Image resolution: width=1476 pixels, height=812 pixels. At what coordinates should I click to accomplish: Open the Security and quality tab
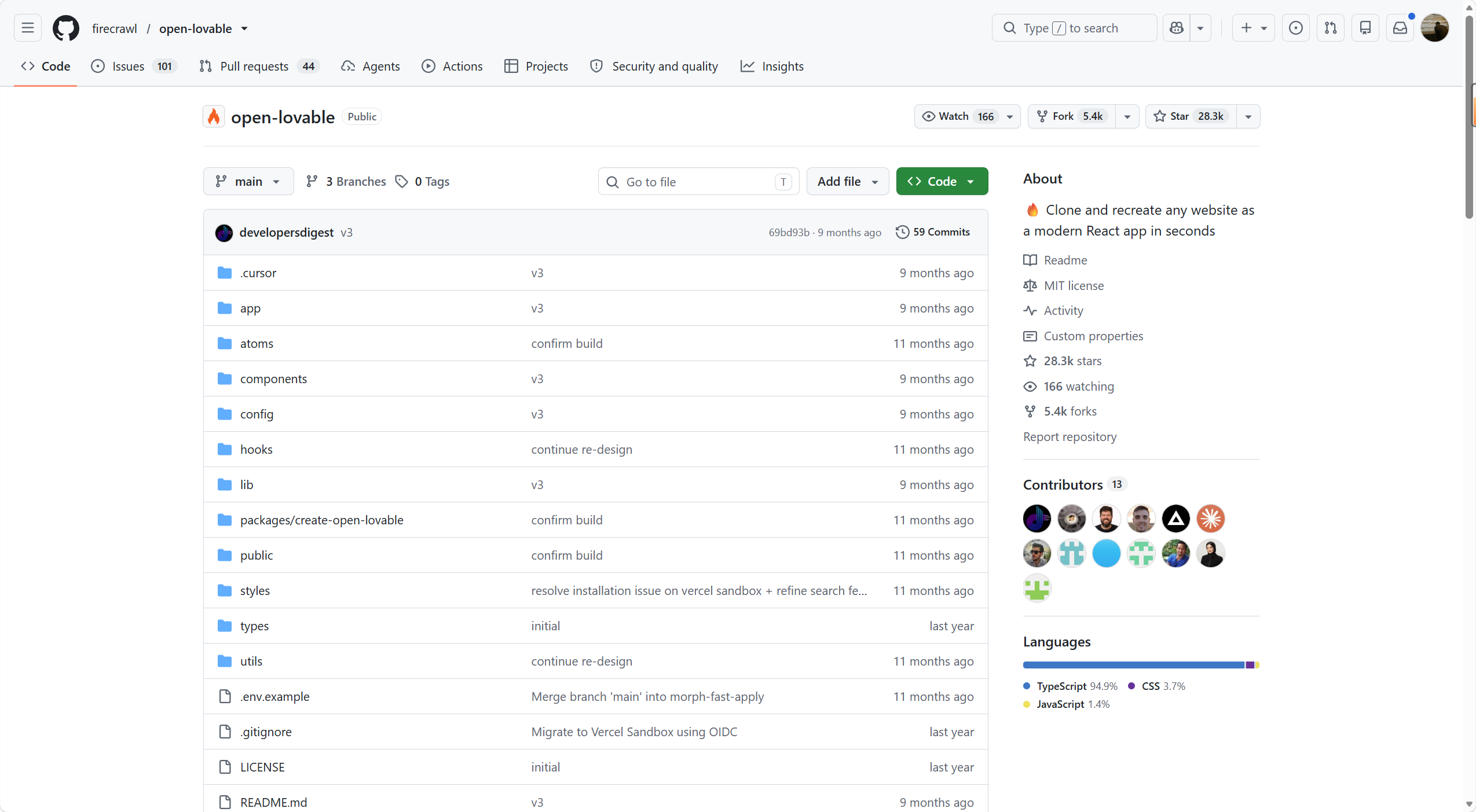coord(654,67)
